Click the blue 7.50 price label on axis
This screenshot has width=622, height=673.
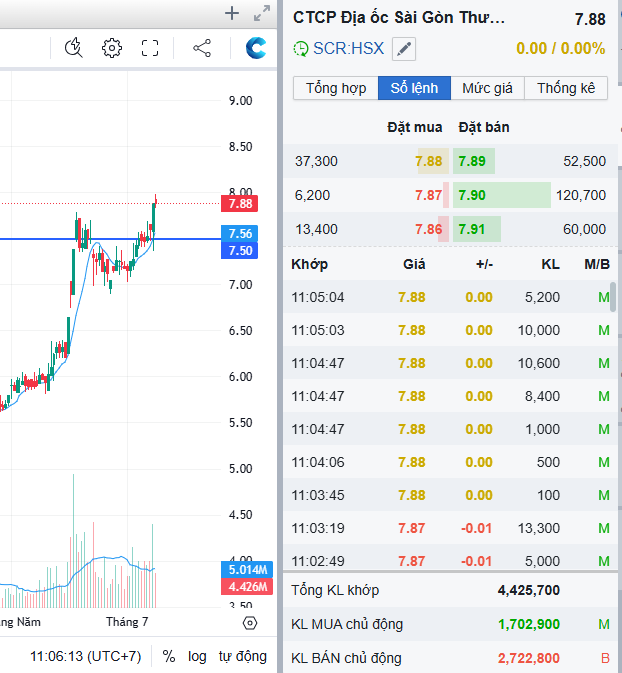pos(240,251)
